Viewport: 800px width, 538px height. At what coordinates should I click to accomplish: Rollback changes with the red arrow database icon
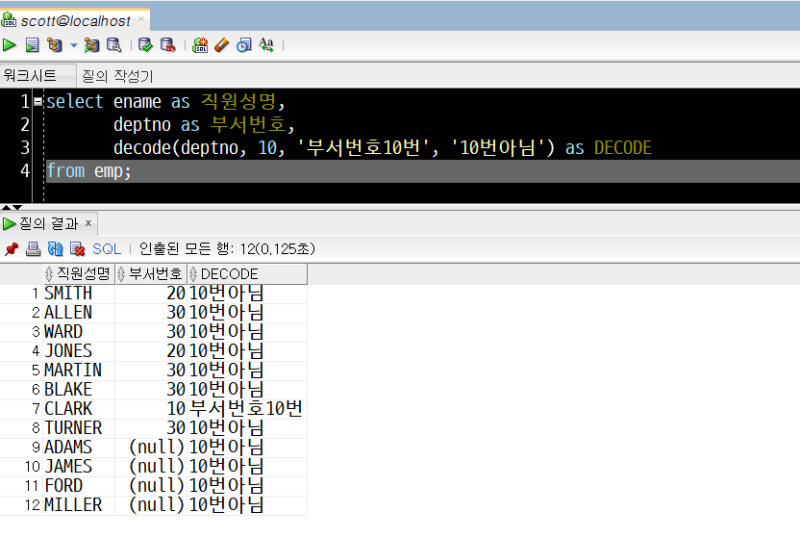168,45
